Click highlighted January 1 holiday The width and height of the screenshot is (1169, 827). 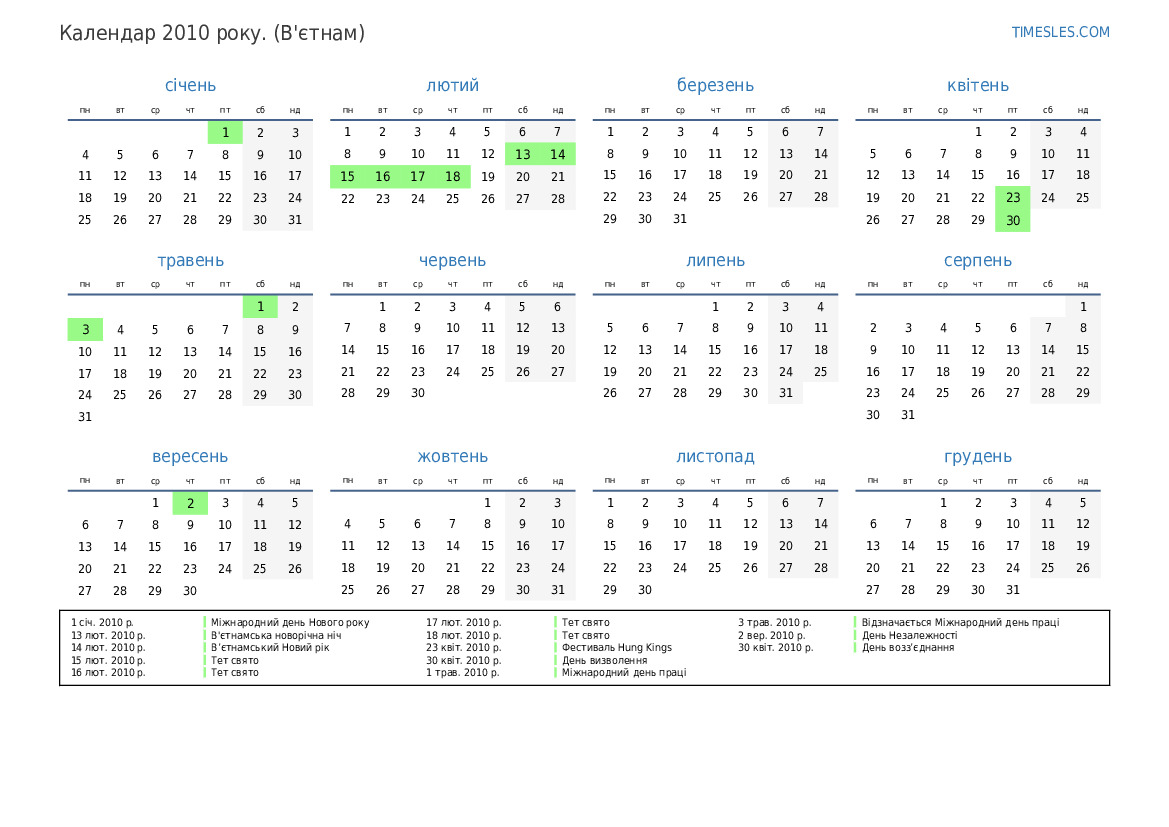click(225, 133)
